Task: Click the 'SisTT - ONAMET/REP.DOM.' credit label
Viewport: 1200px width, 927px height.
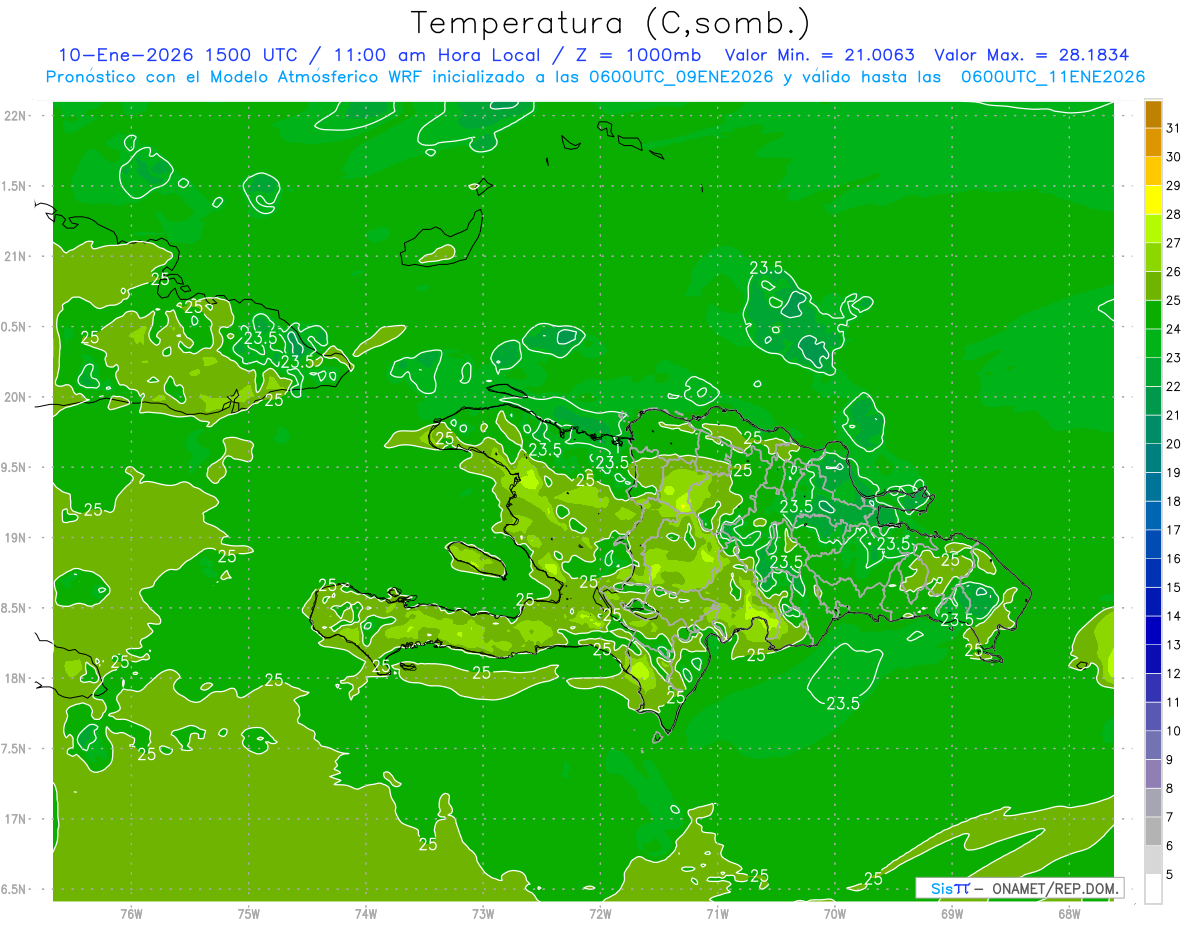Action: [x=1019, y=888]
